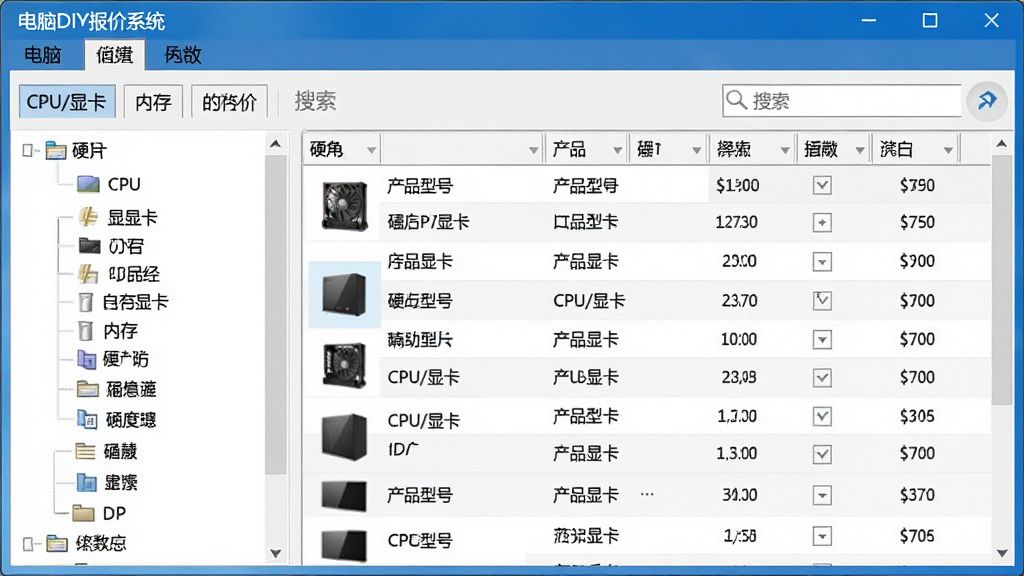Select the 自有显卡 tree item
This screenshot has width=1024, height=576.
(x=135, y=302)
